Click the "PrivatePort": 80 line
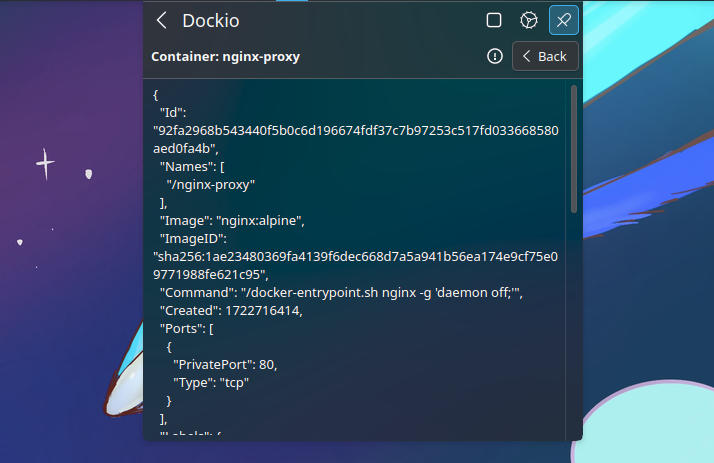 click(225, 365)
